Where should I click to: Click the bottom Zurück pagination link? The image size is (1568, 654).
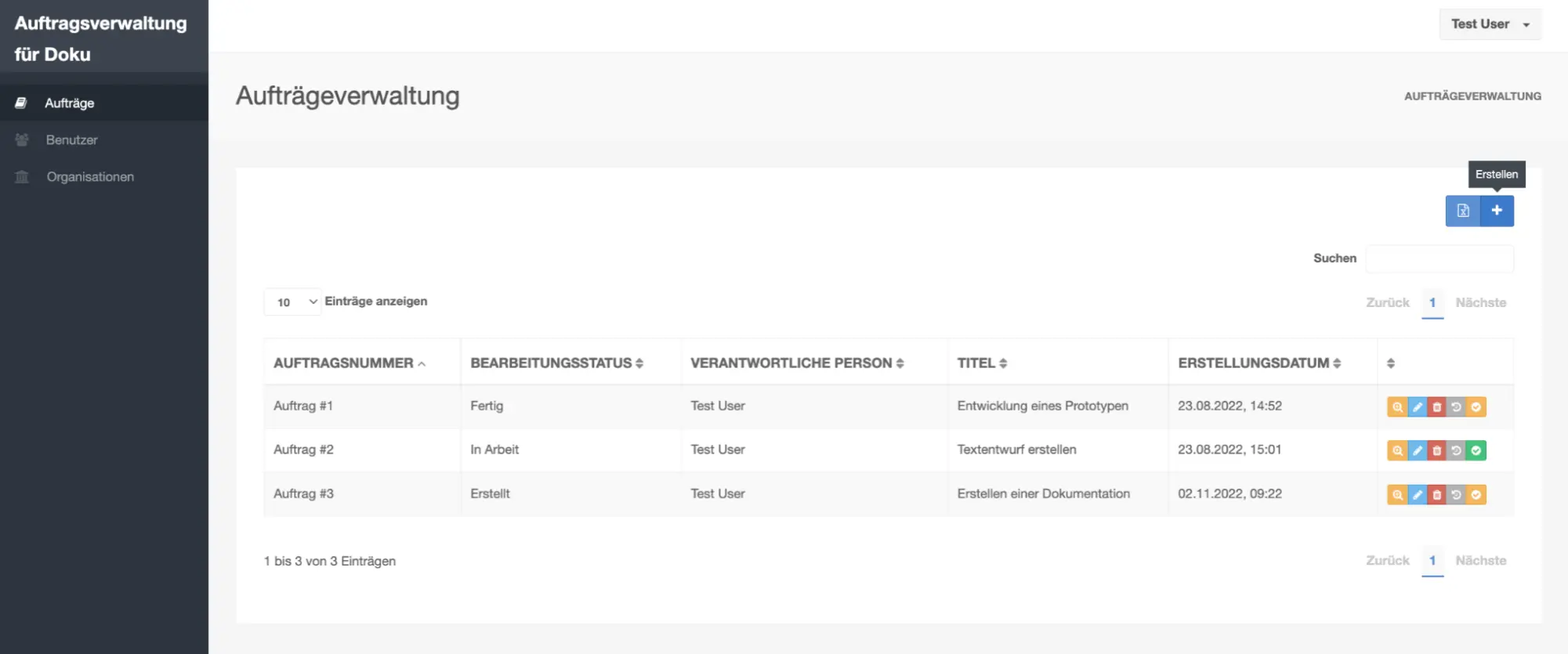1387,561
